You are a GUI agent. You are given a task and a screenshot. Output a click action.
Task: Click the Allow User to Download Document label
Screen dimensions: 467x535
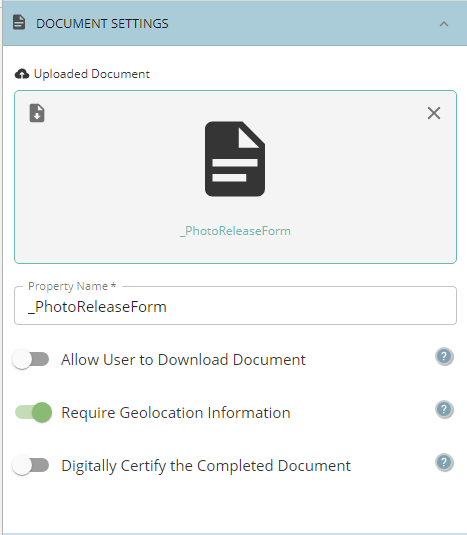(x=184, y=360)
